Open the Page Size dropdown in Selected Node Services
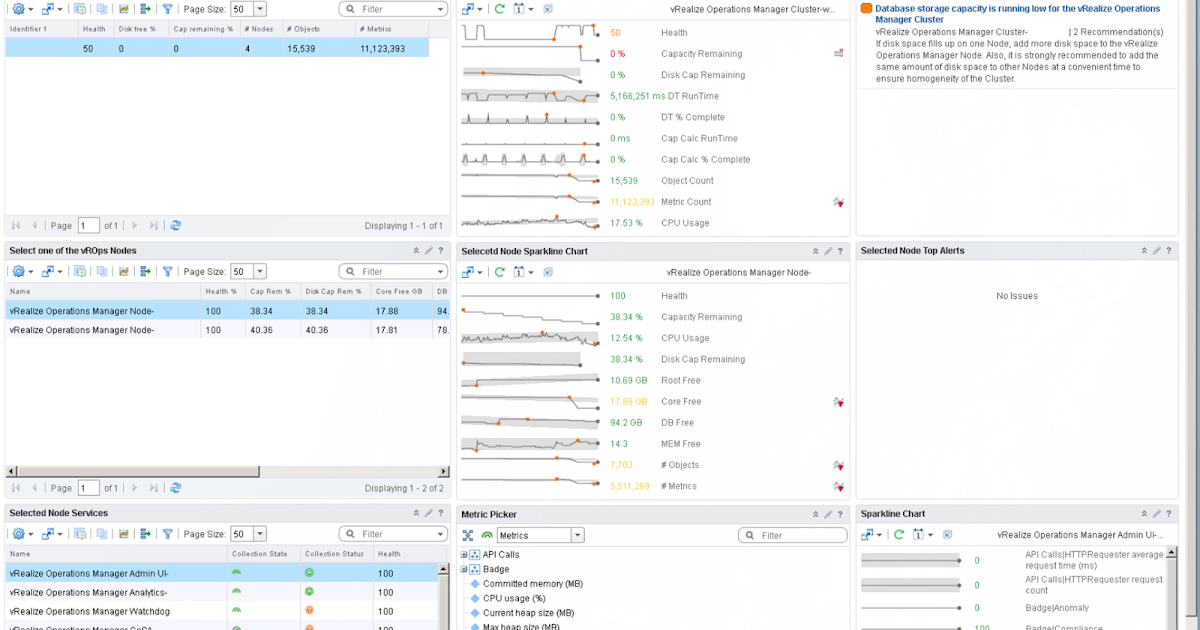This screenshot has width=1200, height=630. [262, 533]
